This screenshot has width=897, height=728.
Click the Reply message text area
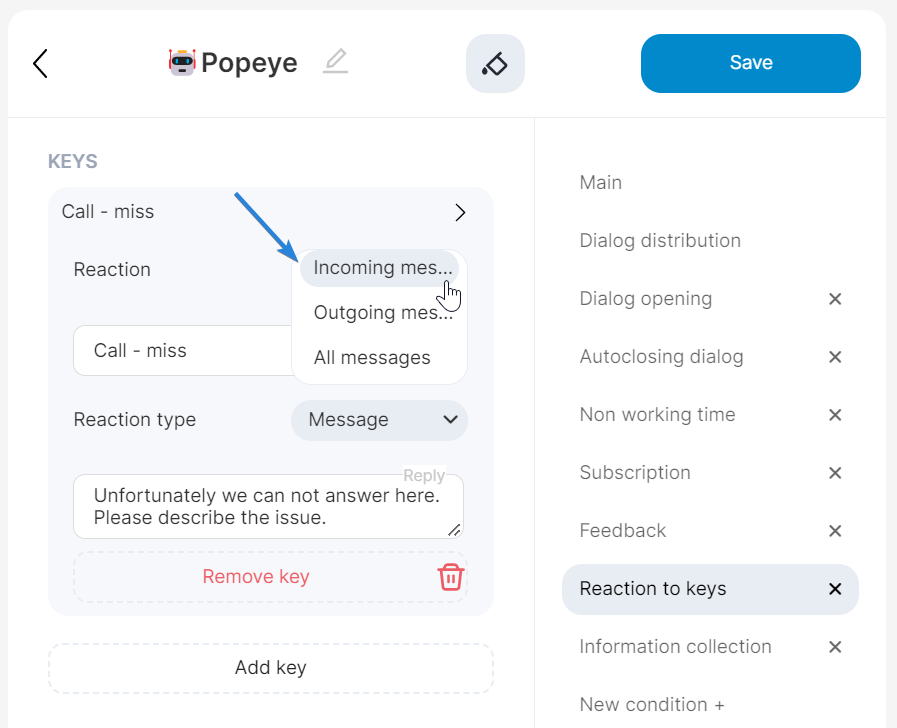[268, 506]
